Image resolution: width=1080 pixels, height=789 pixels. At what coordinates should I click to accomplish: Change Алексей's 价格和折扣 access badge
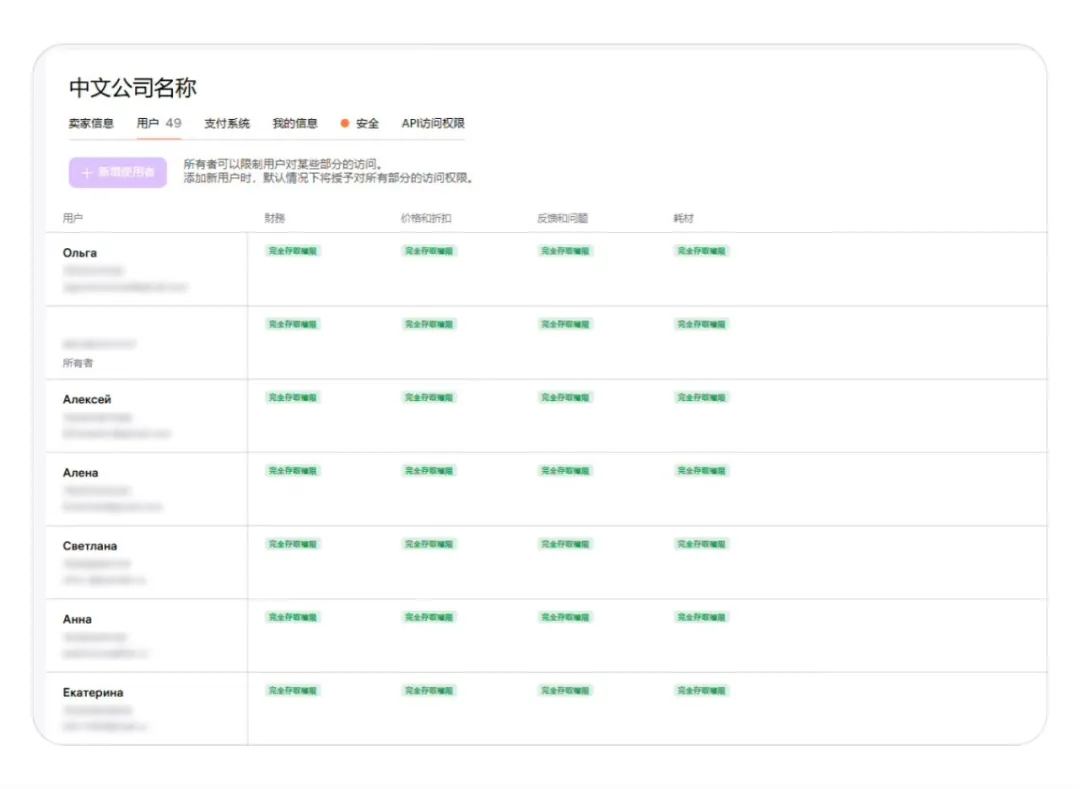[430, 398]
